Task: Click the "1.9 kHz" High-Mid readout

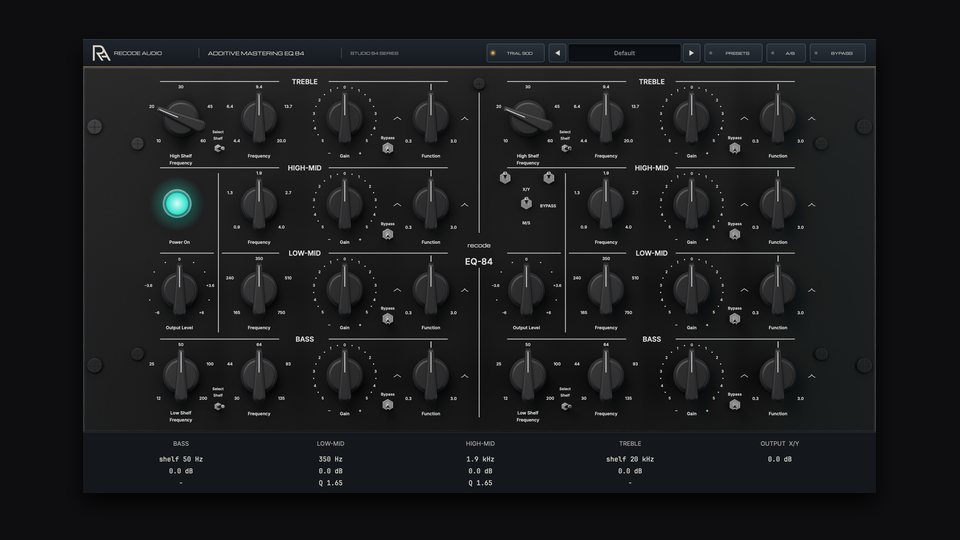Action: click(480, 459)
